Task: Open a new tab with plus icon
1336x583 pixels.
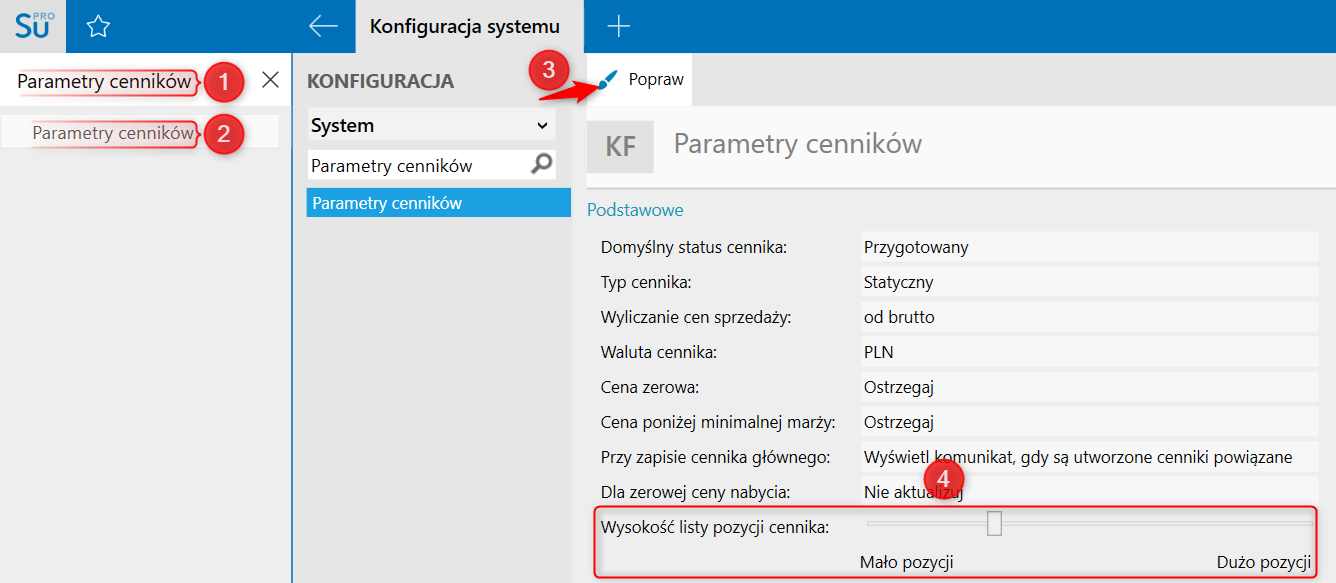Action: (x=619, y=27)
